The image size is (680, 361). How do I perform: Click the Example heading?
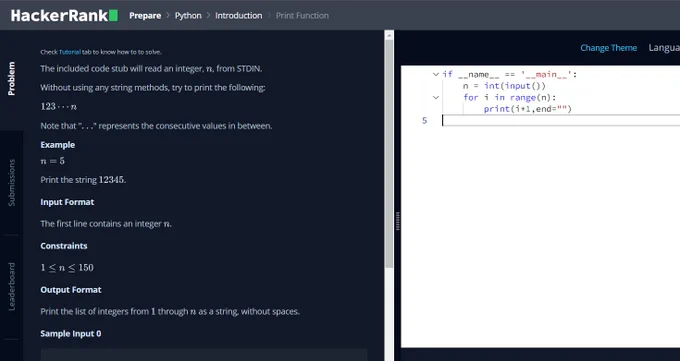tap(58, 145)
